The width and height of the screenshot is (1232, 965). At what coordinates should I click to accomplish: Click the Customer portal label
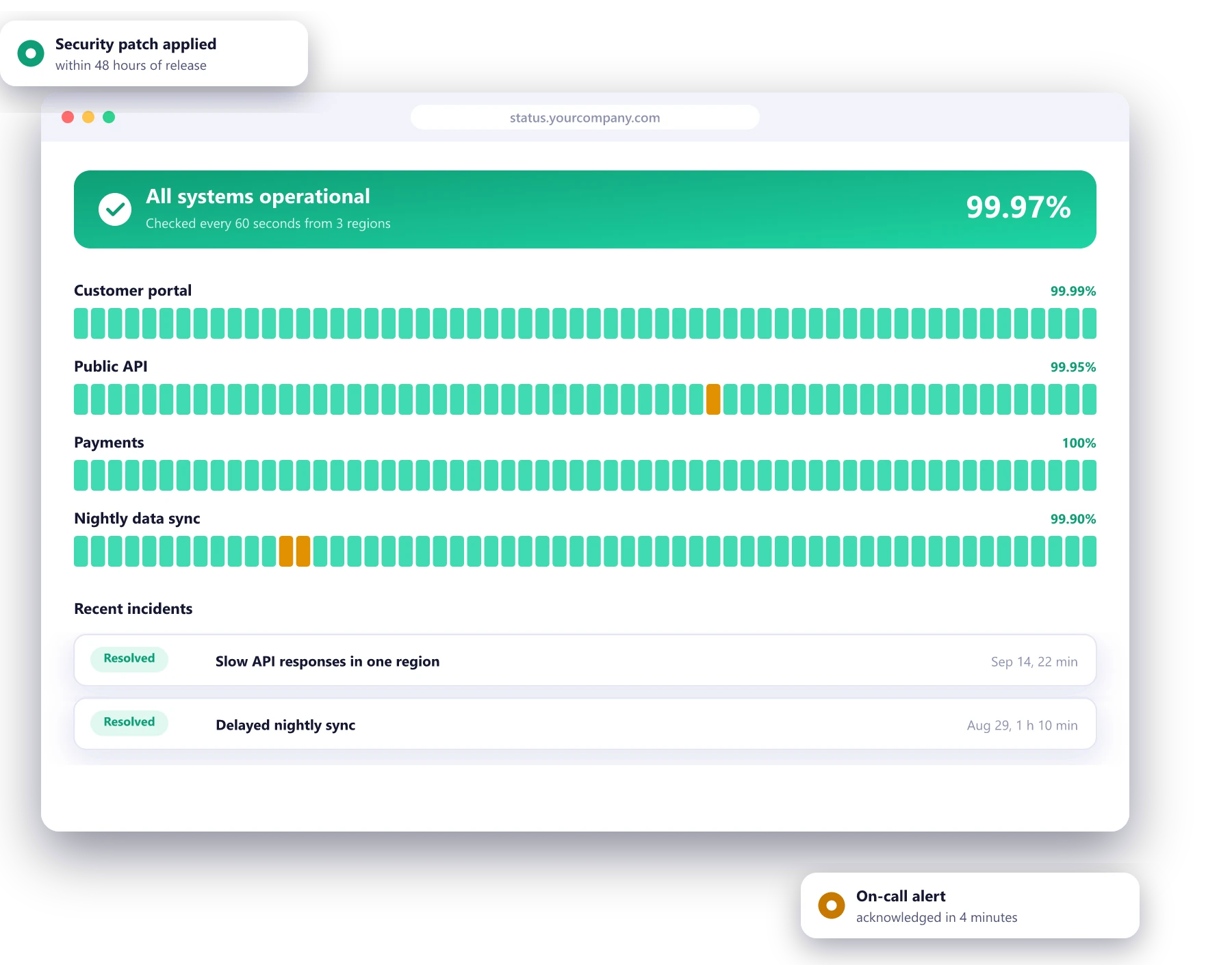tap(133, 291)
